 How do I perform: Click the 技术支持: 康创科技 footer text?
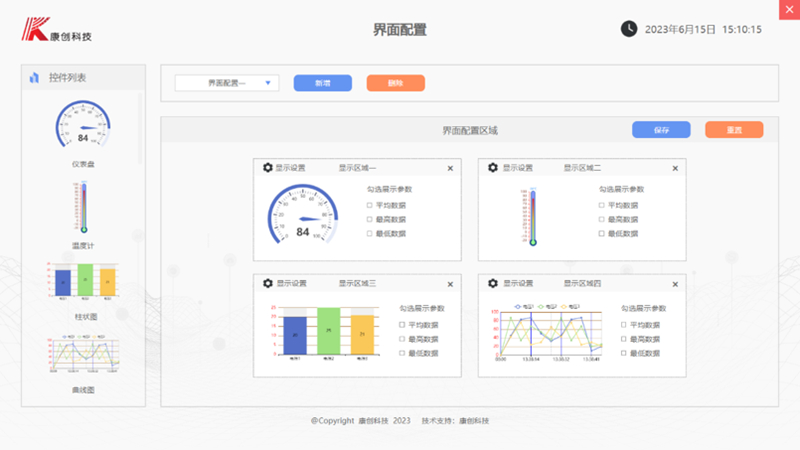pos(455,421)
